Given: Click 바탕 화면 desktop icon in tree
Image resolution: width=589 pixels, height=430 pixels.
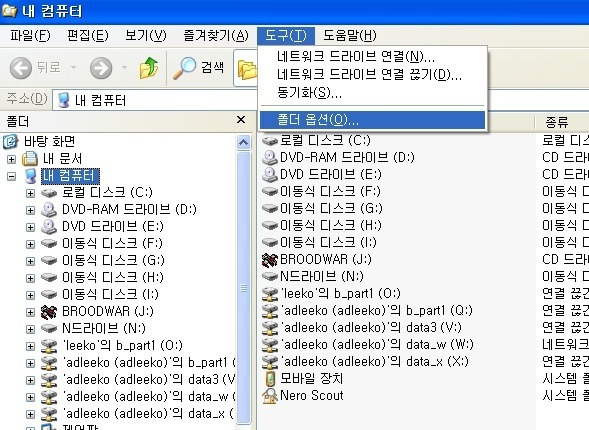Looking at the screenshot, I should click(11, 142).
